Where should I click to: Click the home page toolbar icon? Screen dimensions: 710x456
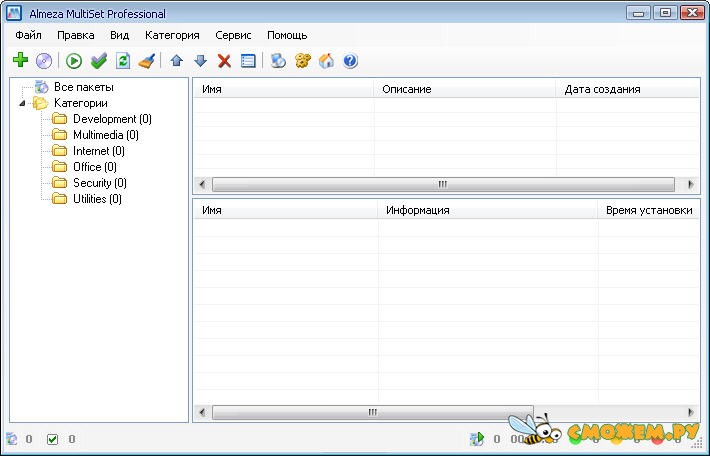[326, 61]
